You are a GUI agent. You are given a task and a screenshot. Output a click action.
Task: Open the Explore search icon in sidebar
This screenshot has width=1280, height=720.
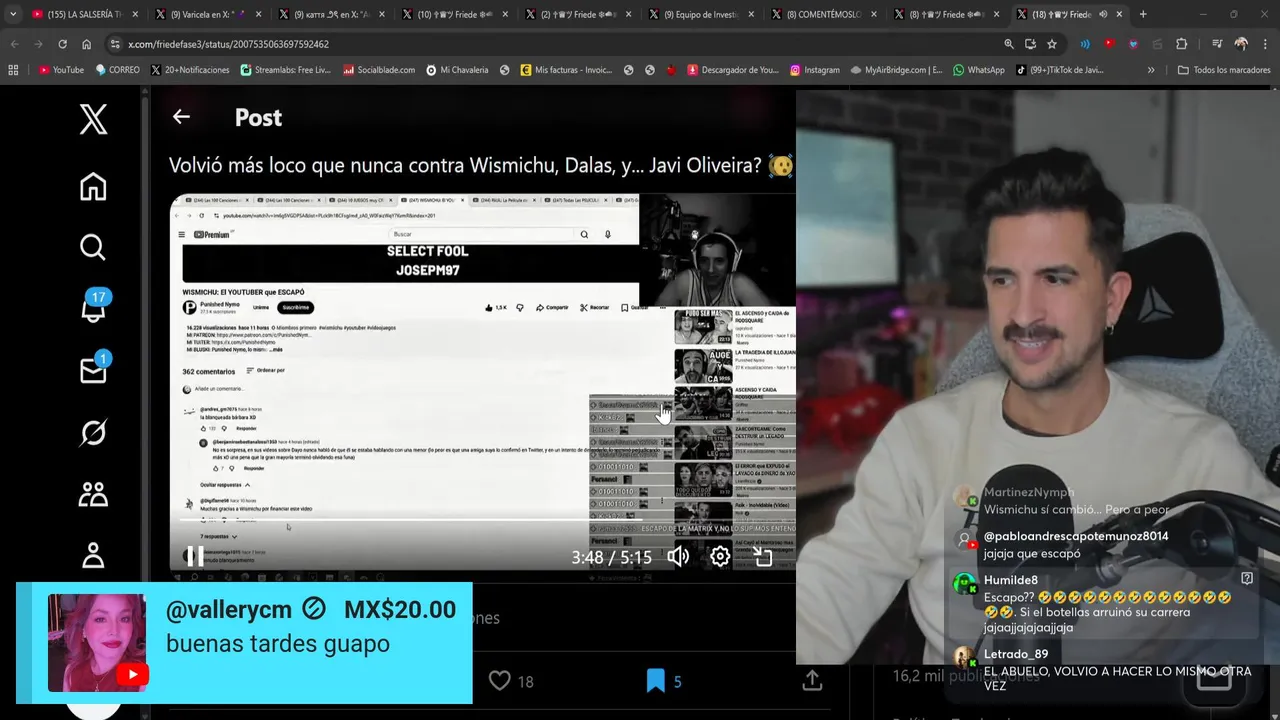pos(93,247)
